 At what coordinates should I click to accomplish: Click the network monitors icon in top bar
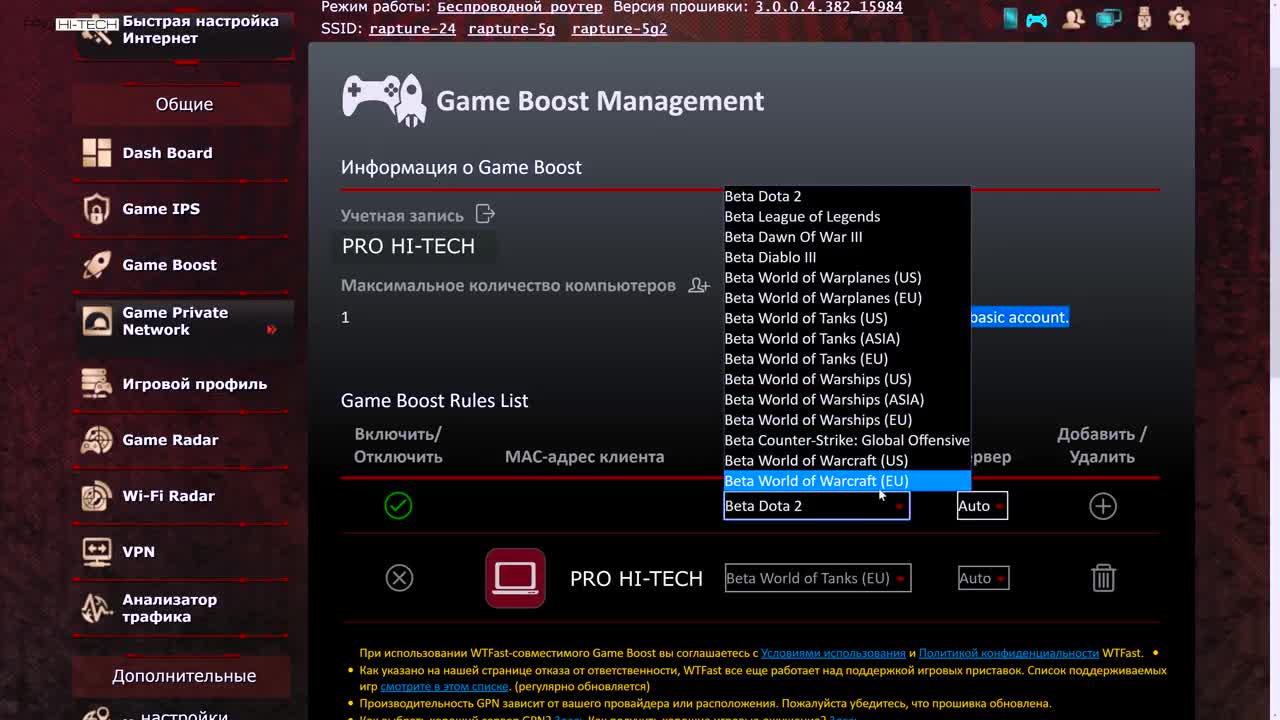1108,18
